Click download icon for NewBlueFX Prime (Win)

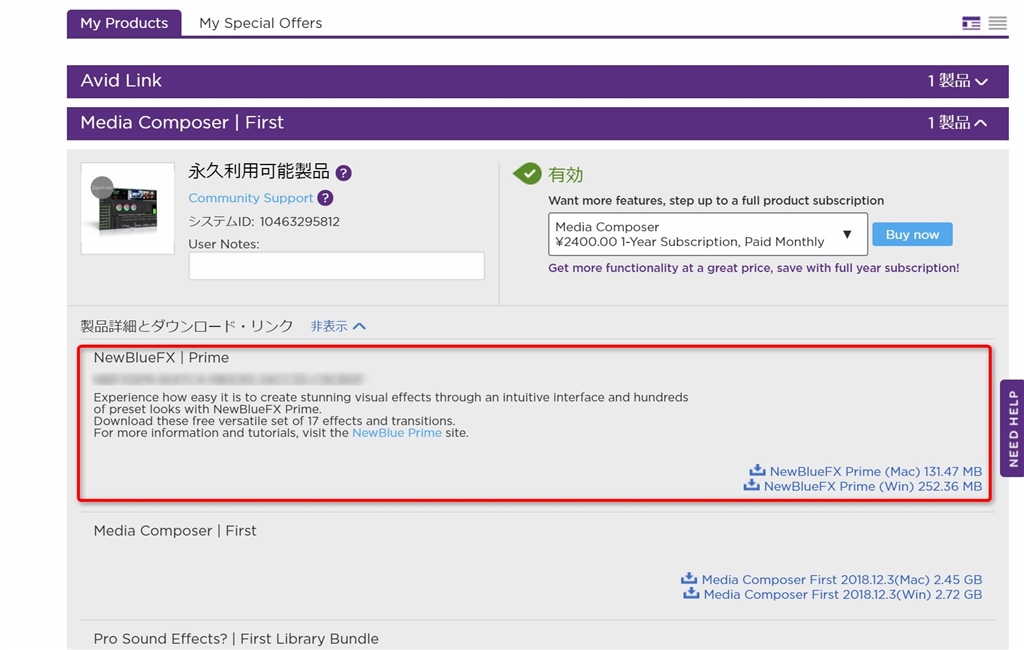(x=752, y=485)
